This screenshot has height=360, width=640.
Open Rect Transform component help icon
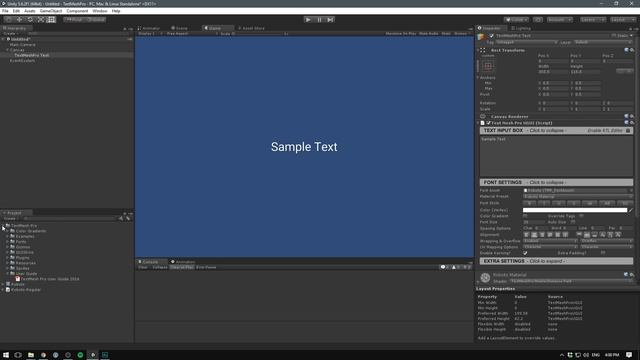(x=626, y=50)
